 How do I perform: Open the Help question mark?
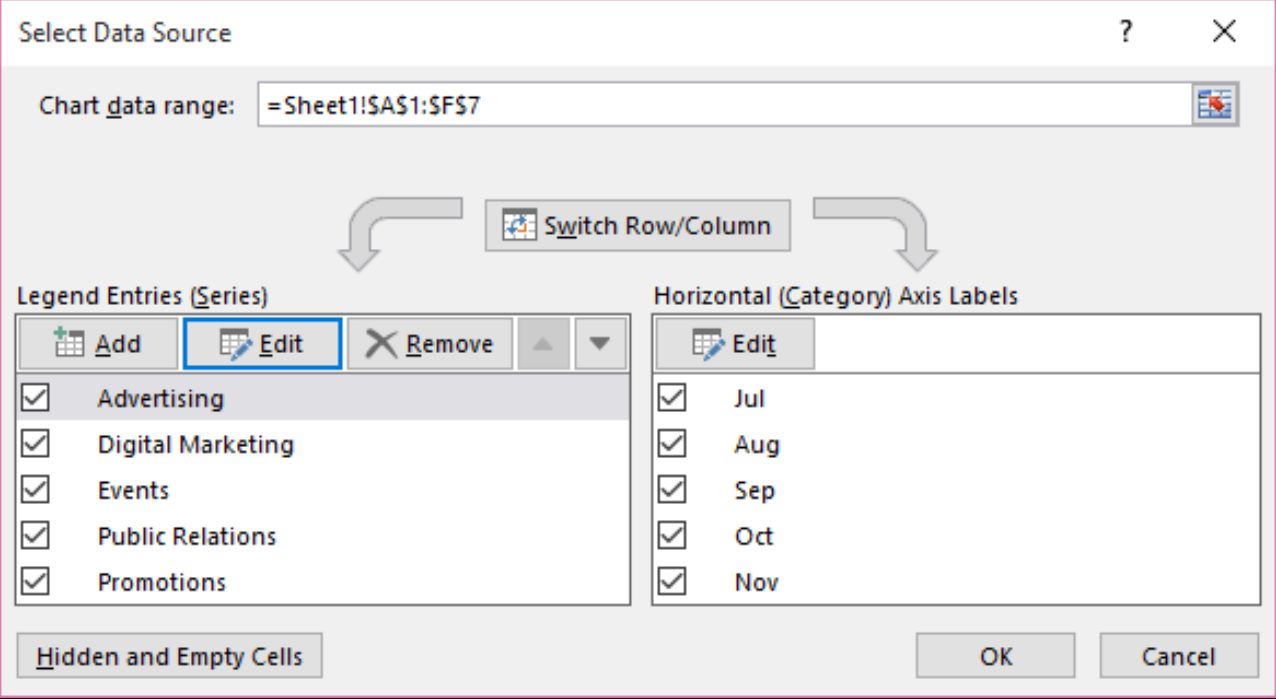coord(1125,32)
